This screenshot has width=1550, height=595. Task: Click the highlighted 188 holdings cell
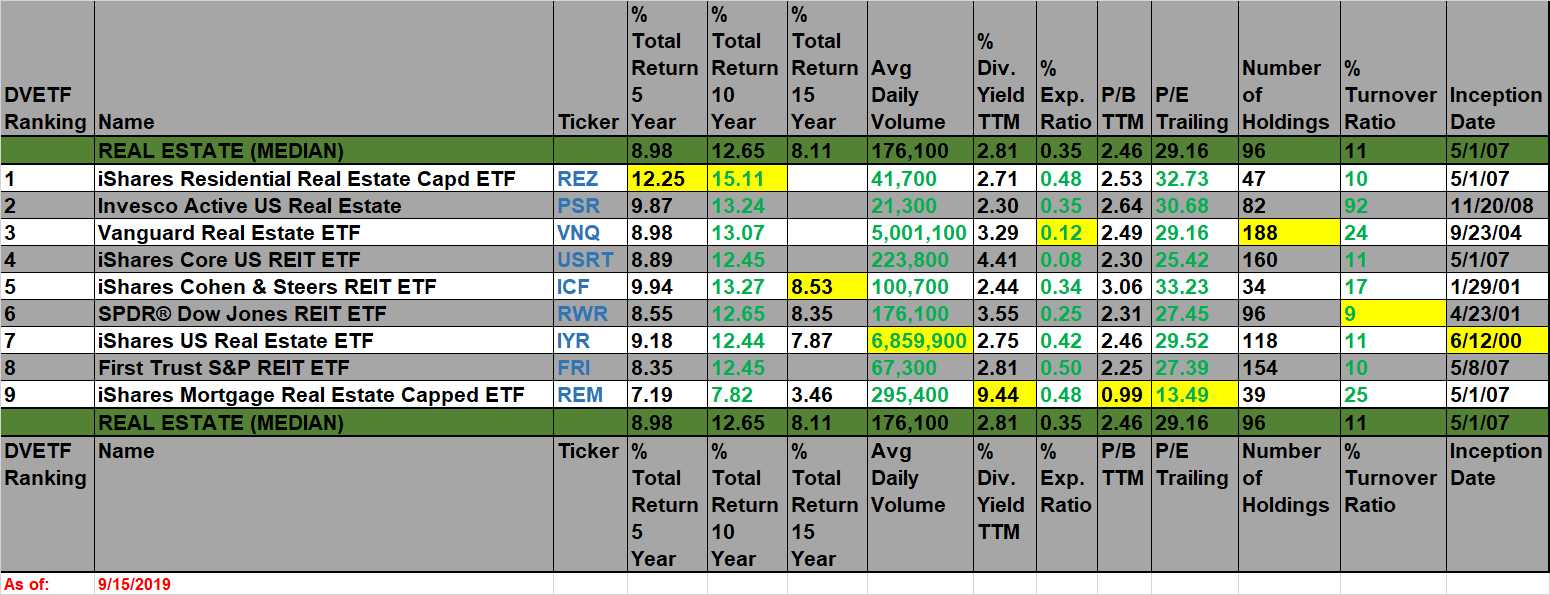click(1289, 233)
